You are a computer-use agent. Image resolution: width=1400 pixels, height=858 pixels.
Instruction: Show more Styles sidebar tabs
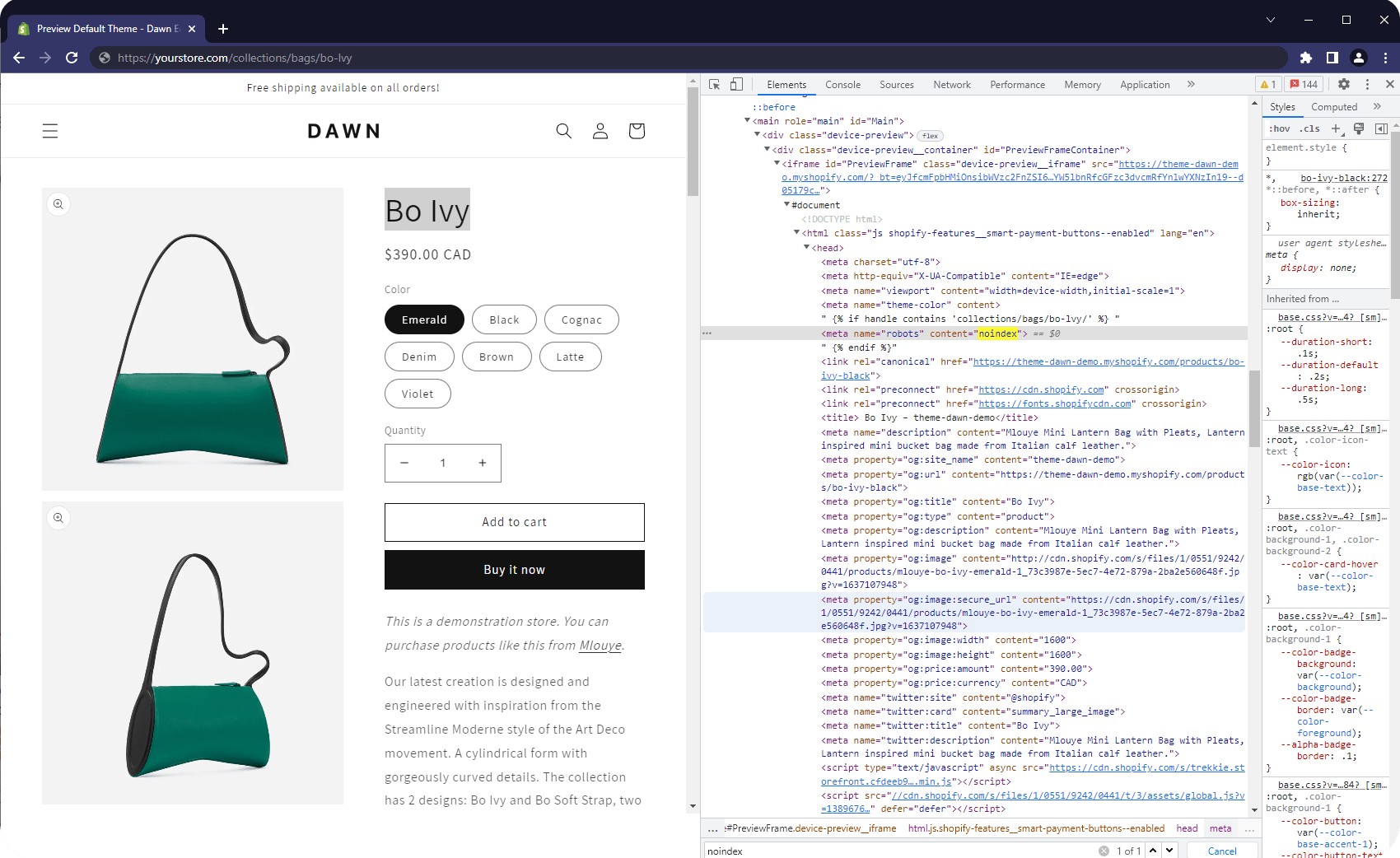pos(1377,106)
